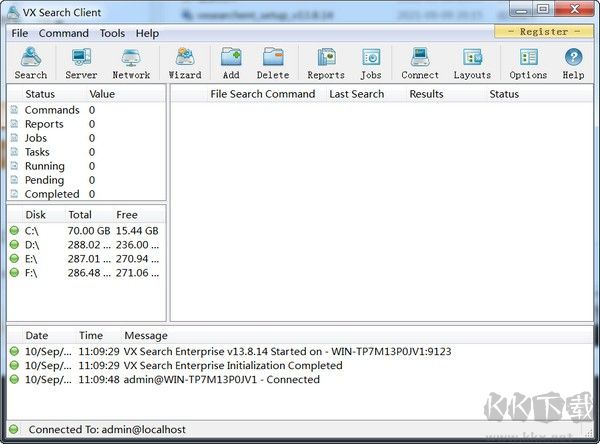Viewport: 600px width, 444px height.
Task: Open the Search toolbar tool
Action: (31, 63)
